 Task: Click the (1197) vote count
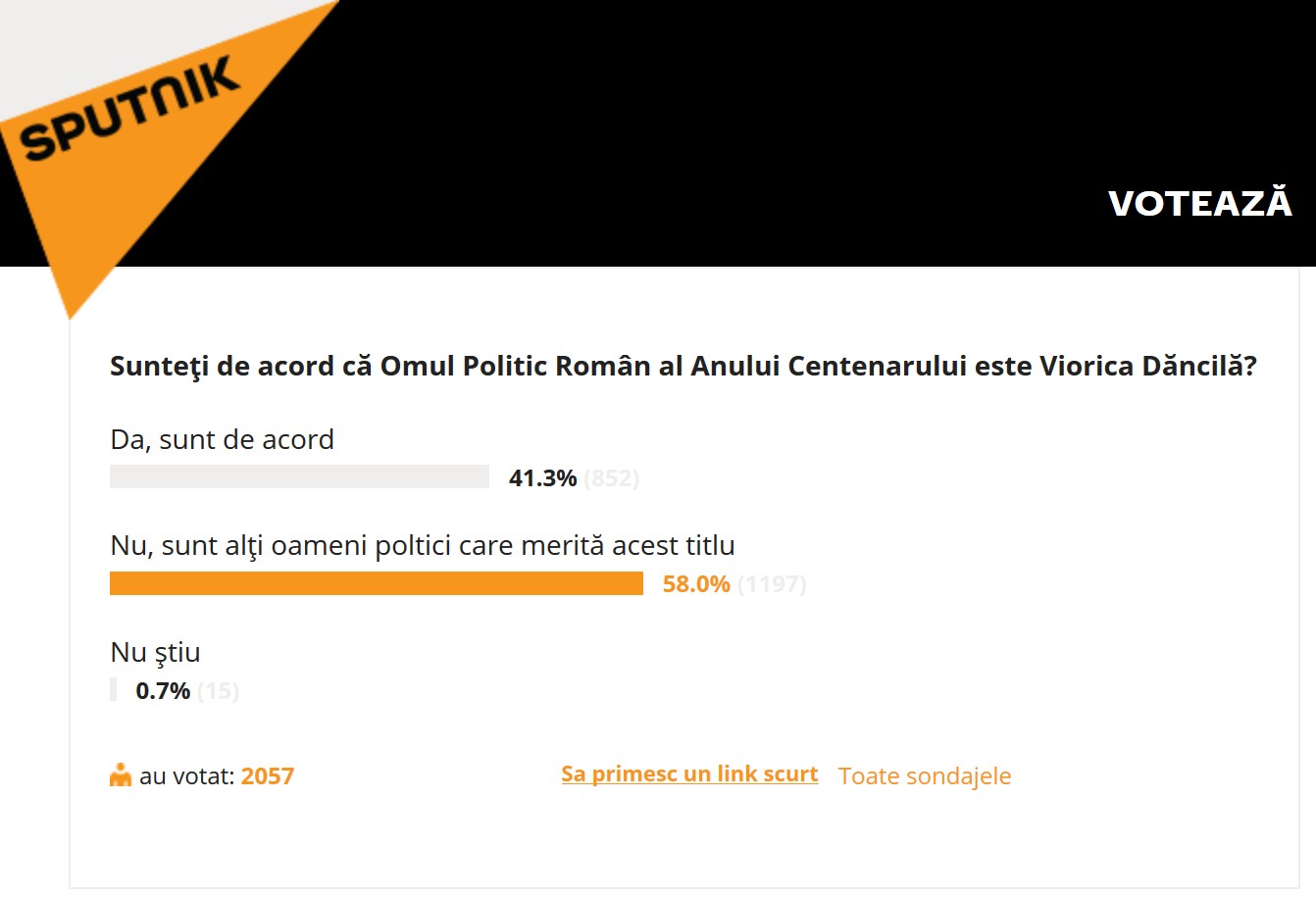[772, 584]
